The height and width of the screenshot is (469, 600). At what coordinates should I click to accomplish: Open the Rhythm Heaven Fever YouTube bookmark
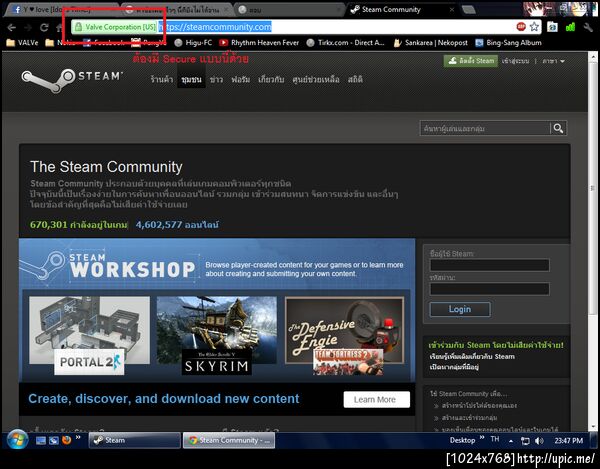click(259, 43)
